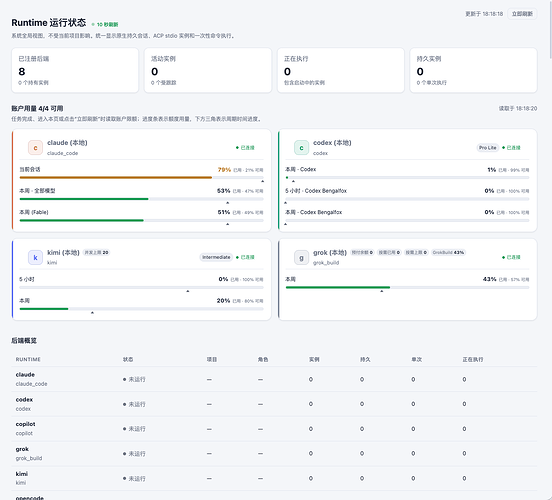Click the persistent instances stat card

473,70
